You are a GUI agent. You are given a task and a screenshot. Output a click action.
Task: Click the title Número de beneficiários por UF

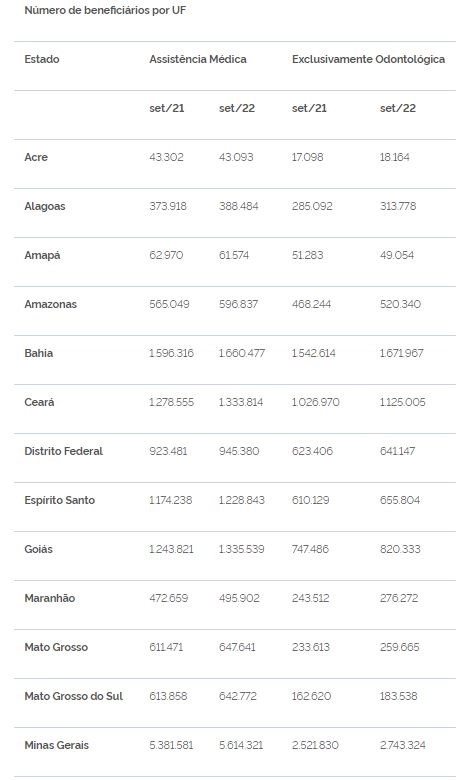[105, 10]
